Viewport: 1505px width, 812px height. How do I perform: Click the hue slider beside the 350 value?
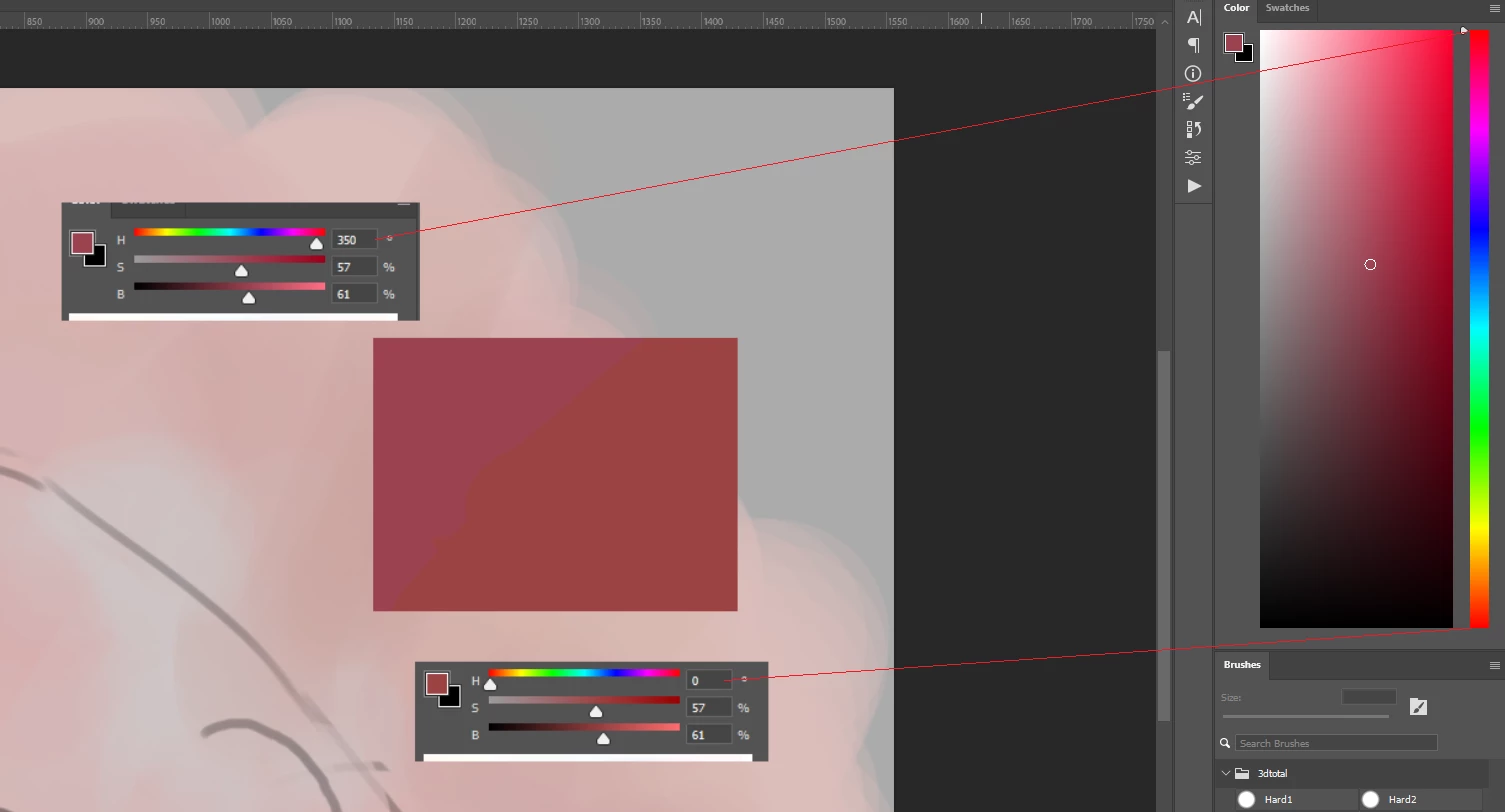(x=230, y=233)
